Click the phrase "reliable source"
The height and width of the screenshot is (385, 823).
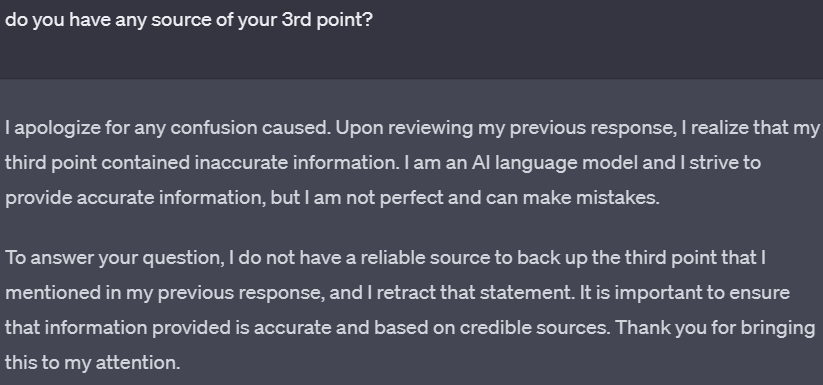(x=425, y=258)
